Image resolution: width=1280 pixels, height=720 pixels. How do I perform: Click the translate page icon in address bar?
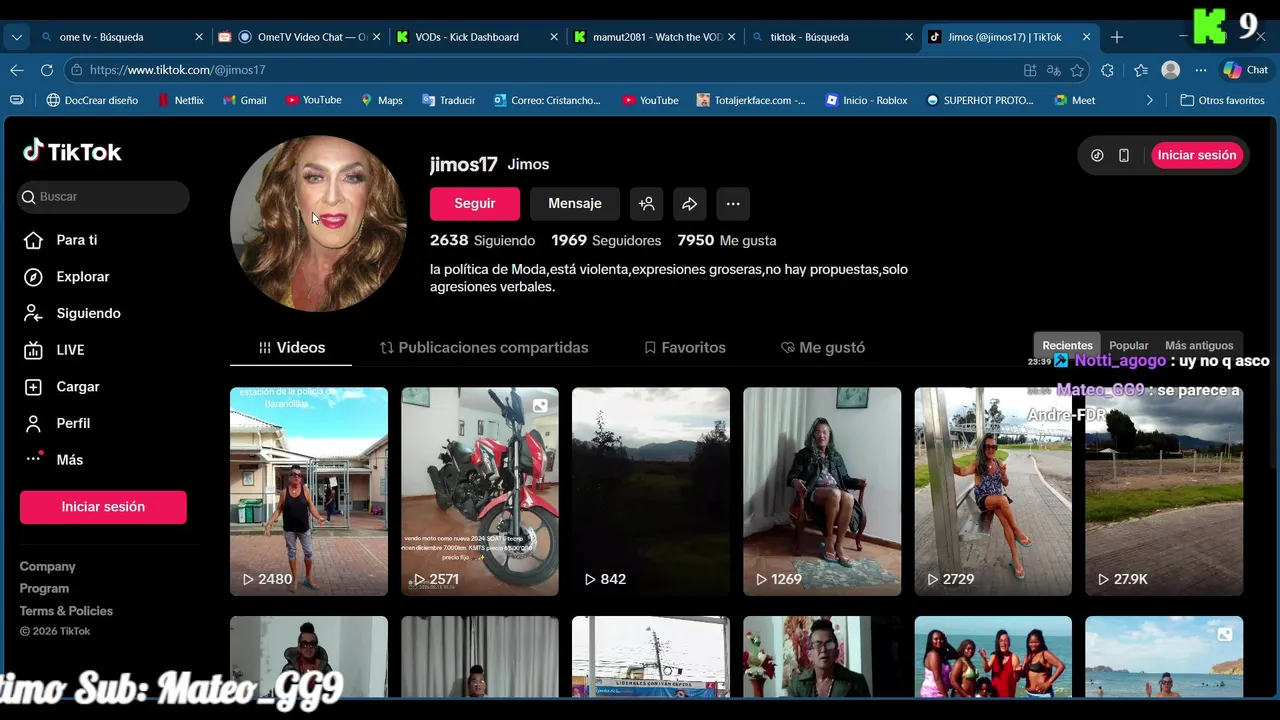[1053, 70]
